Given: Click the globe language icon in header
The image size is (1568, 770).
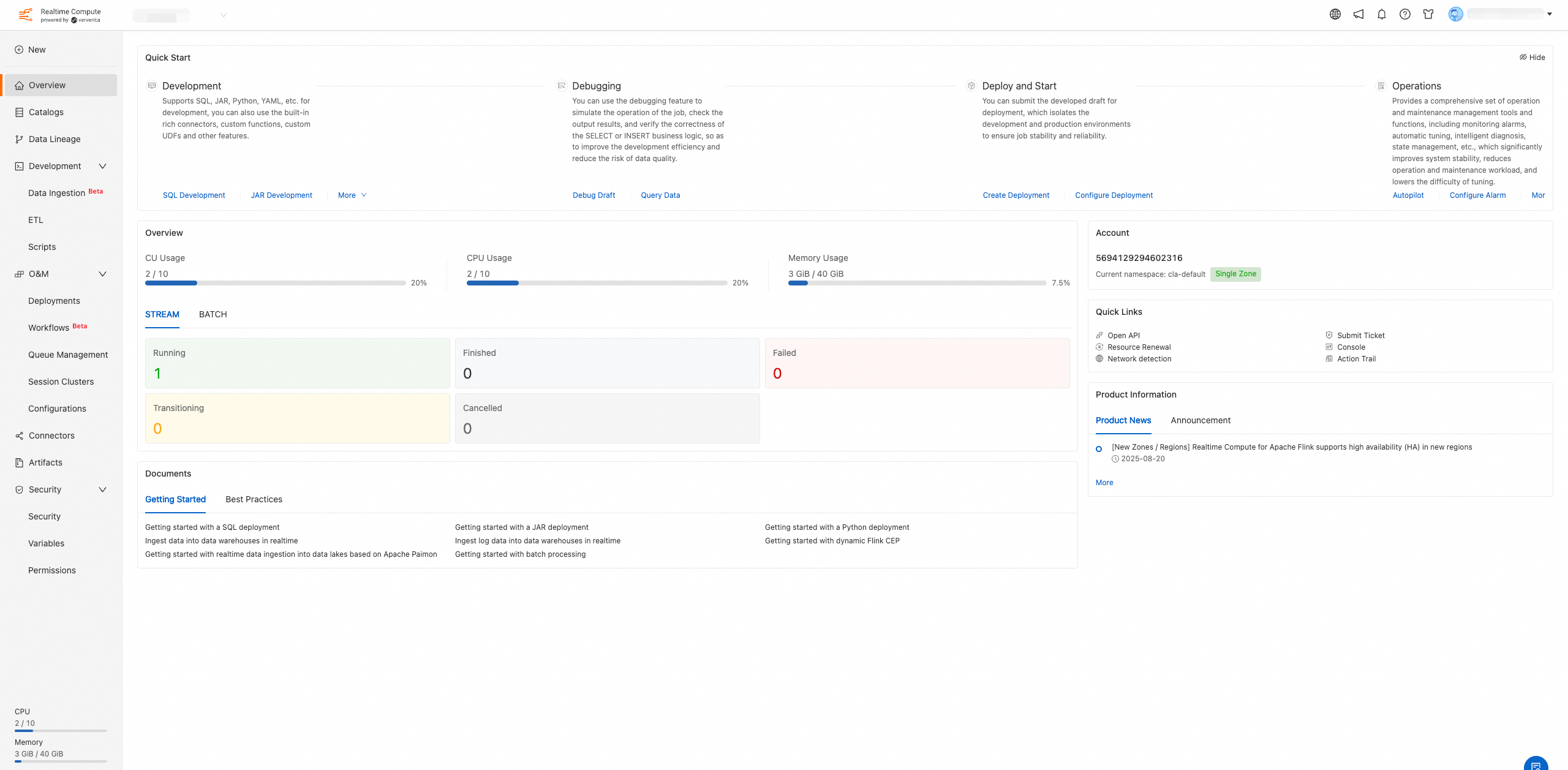Looking at the screenshot, I should pyautogui.click(x=1335, y=14).
